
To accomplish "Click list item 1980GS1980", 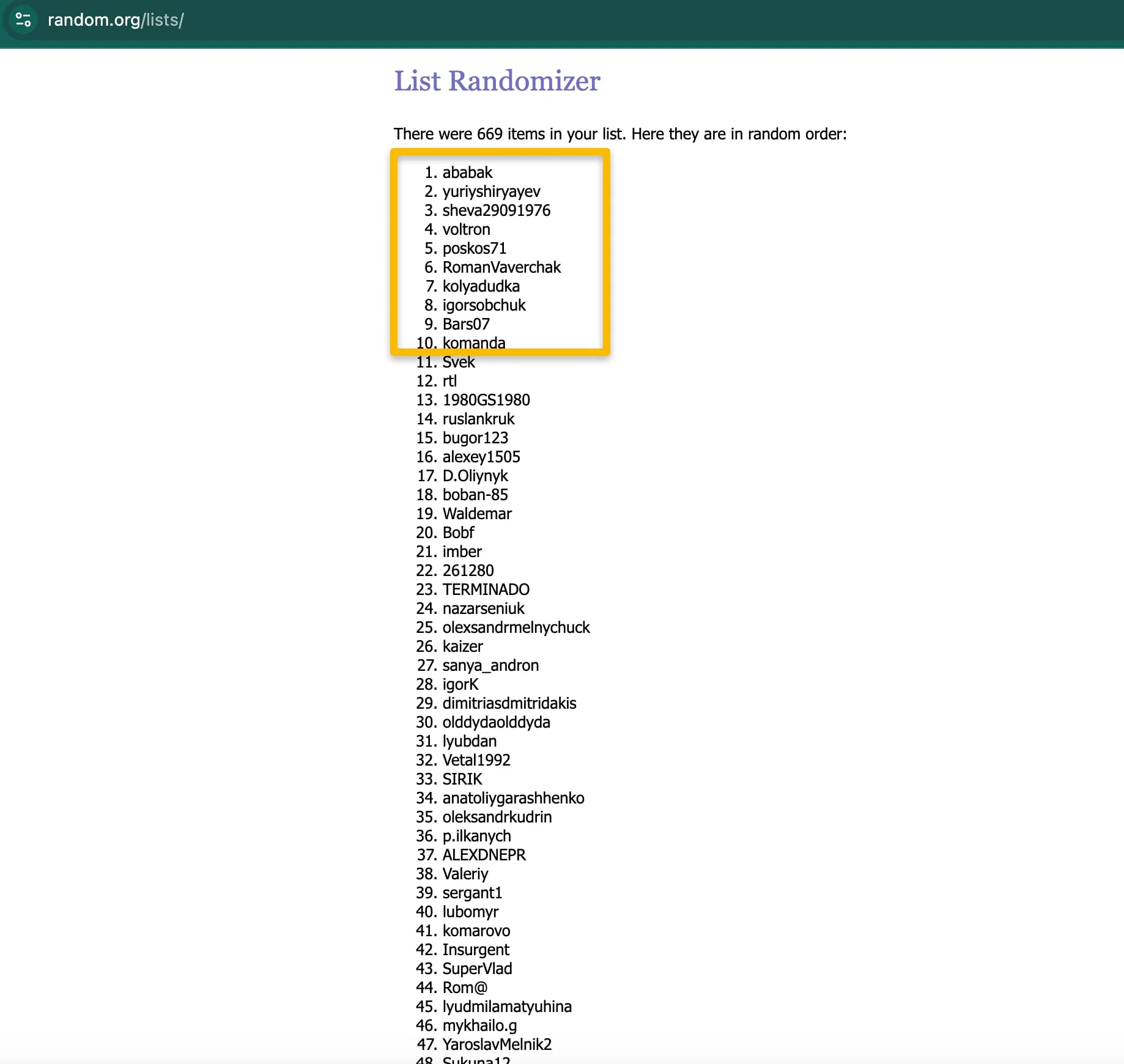I will 486,400.
